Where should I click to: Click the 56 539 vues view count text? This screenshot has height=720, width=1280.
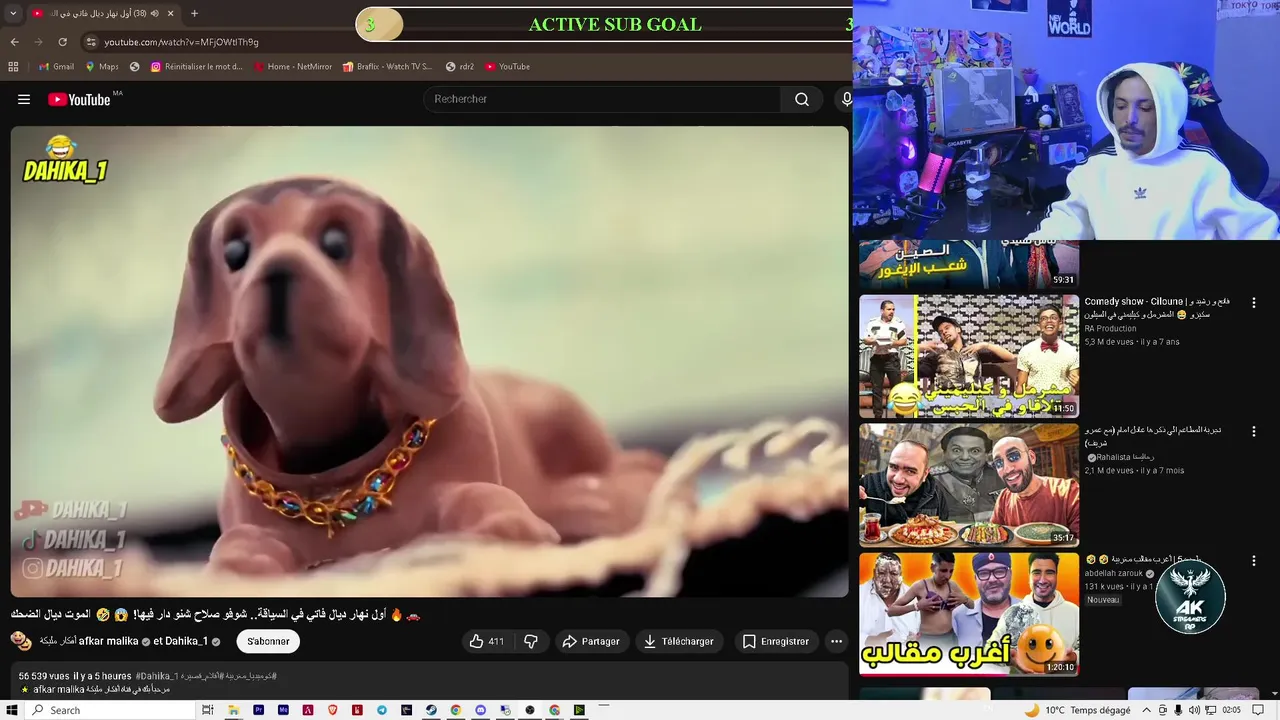[43, 676]
